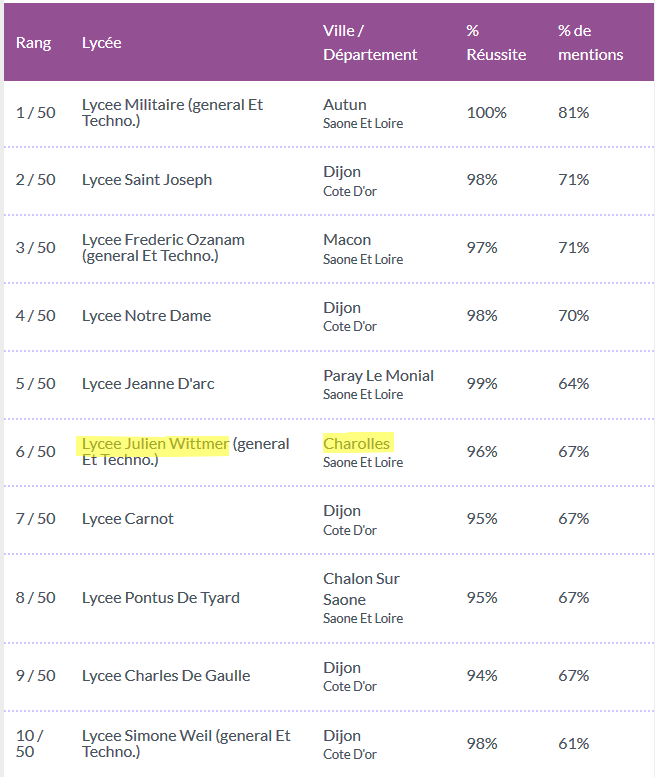Click the Rang column header
This screenshot has height=777, width=655.
point(33,43)
